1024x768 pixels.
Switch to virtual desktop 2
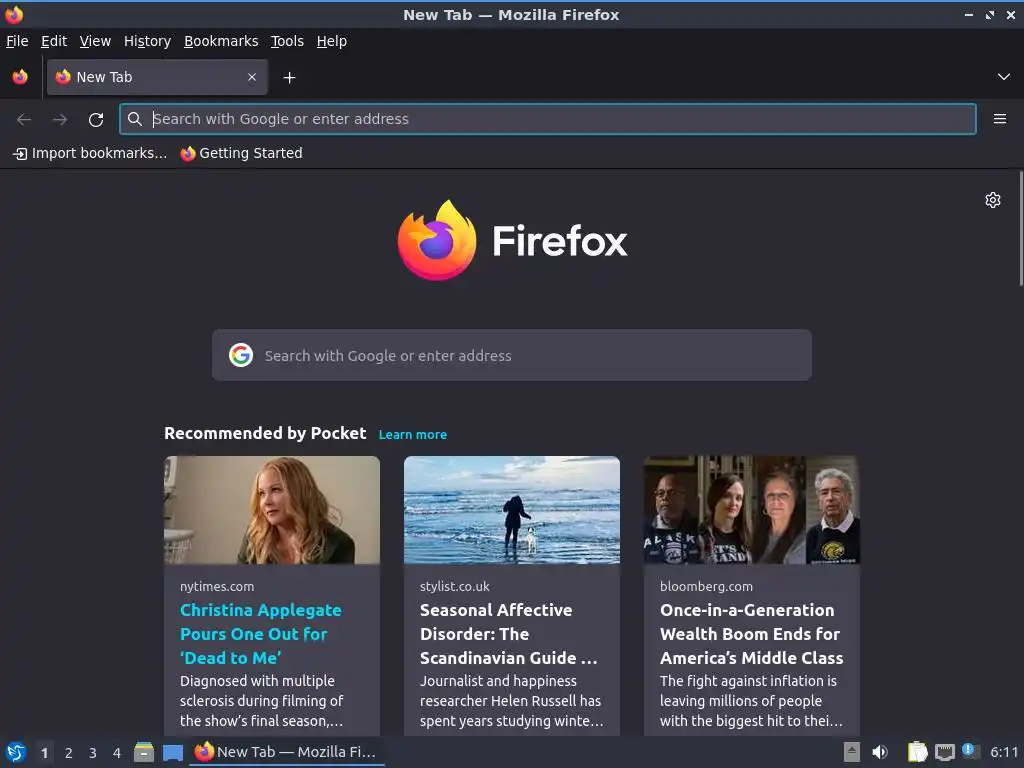point(69,753)
